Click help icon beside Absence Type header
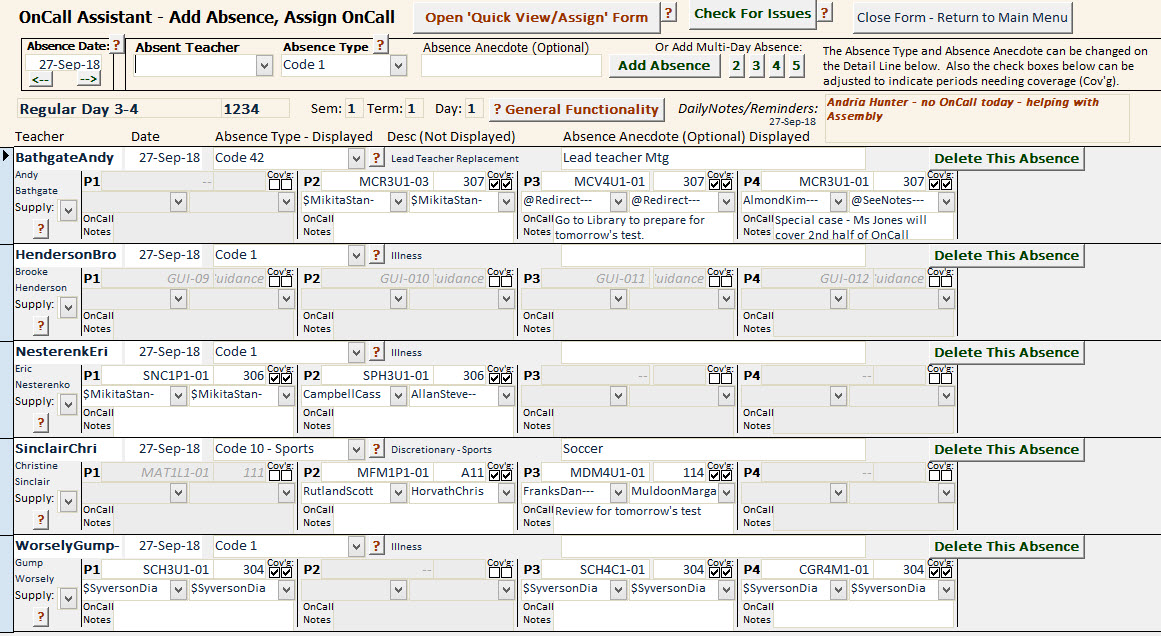The height and width of the screenshot is (636, 1161). point(380,44)
